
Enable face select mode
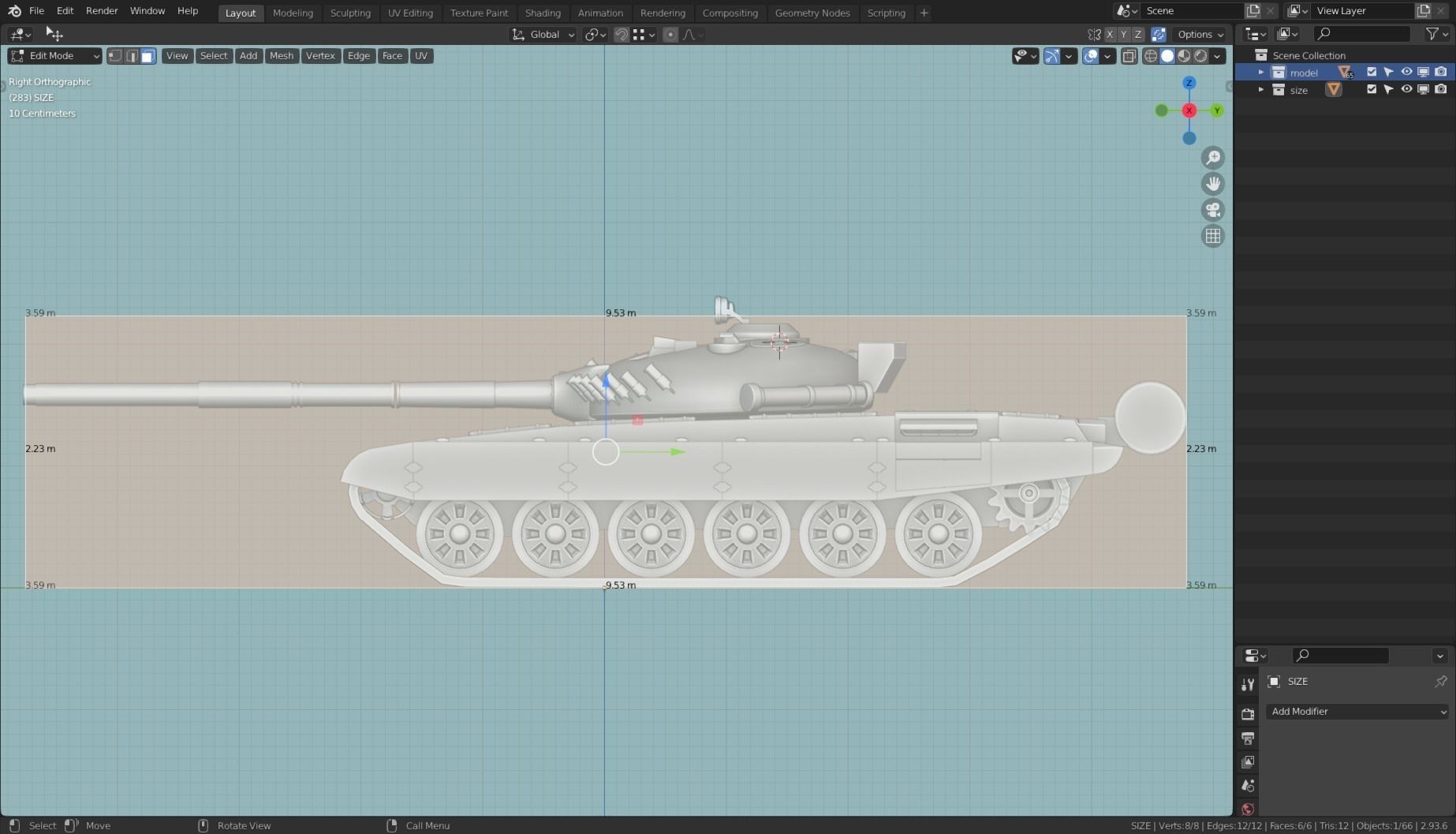tap(148, 56)
